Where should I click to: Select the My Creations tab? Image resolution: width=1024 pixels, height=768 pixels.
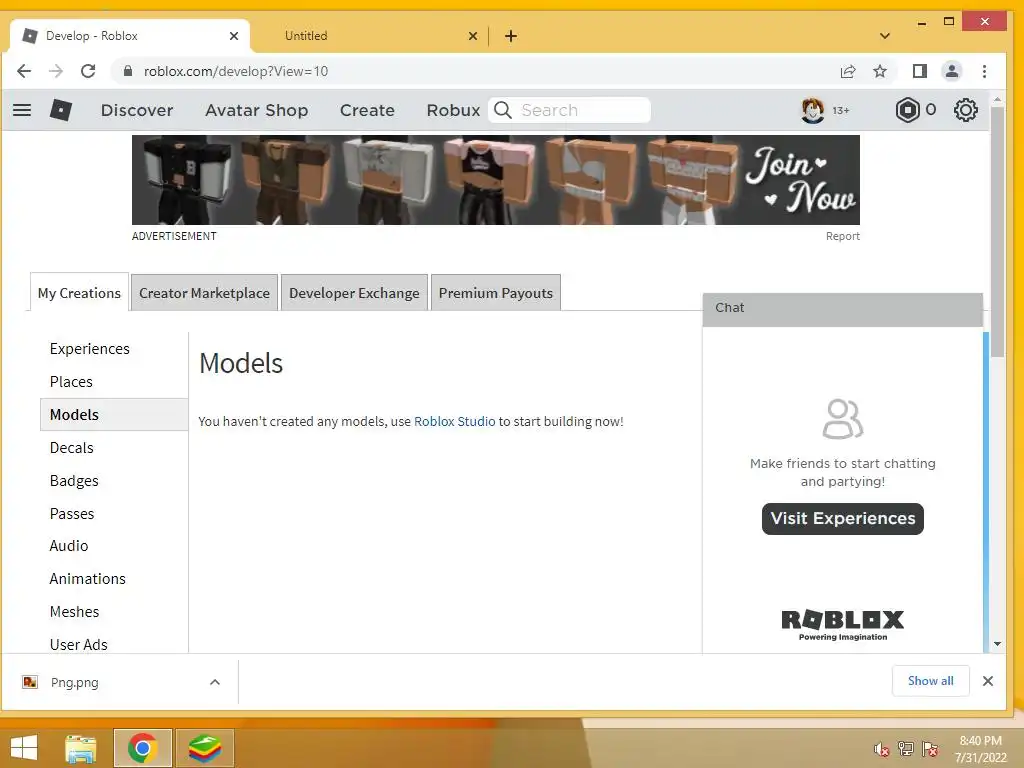point(79,293)
